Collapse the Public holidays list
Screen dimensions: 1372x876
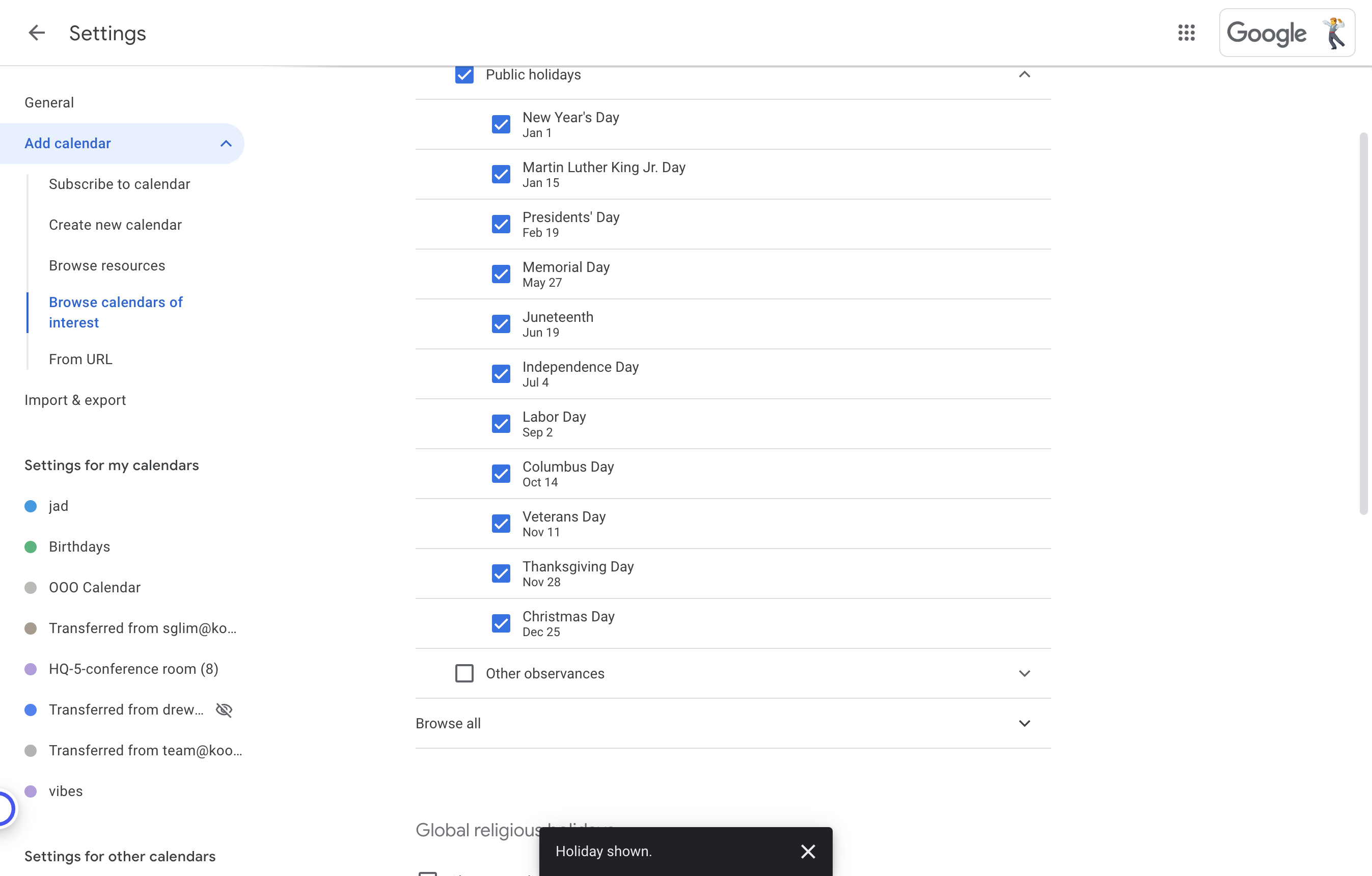(x=1025, y=75)
